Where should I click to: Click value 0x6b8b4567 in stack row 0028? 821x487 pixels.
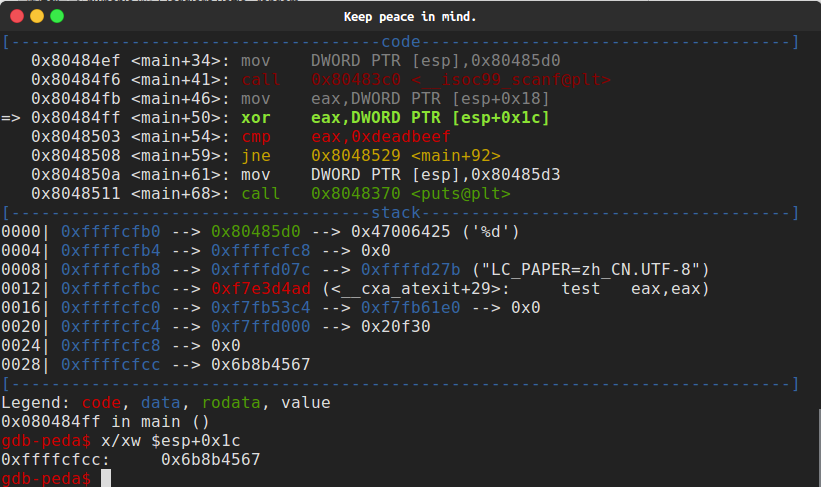point(260,364)
